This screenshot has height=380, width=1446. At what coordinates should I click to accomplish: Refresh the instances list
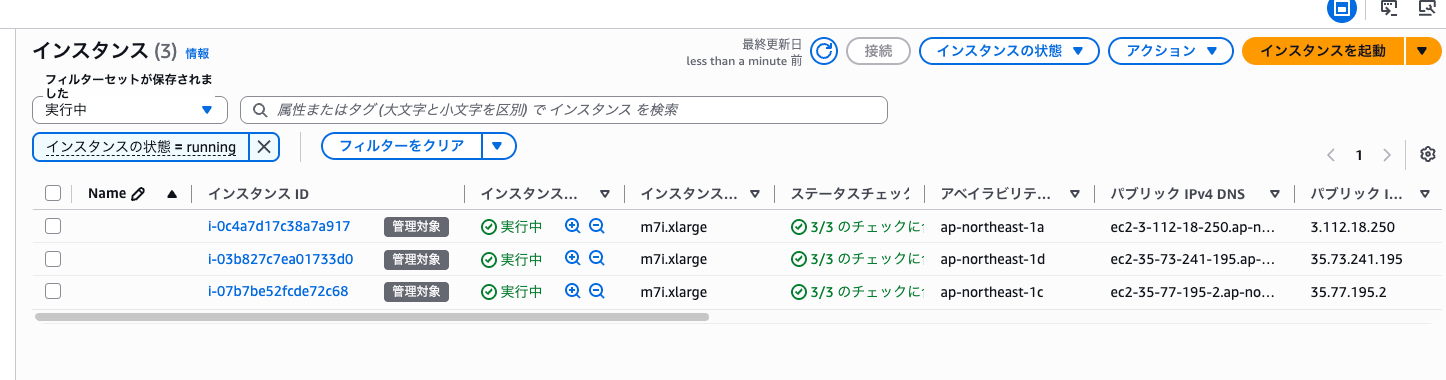[824, 51]
